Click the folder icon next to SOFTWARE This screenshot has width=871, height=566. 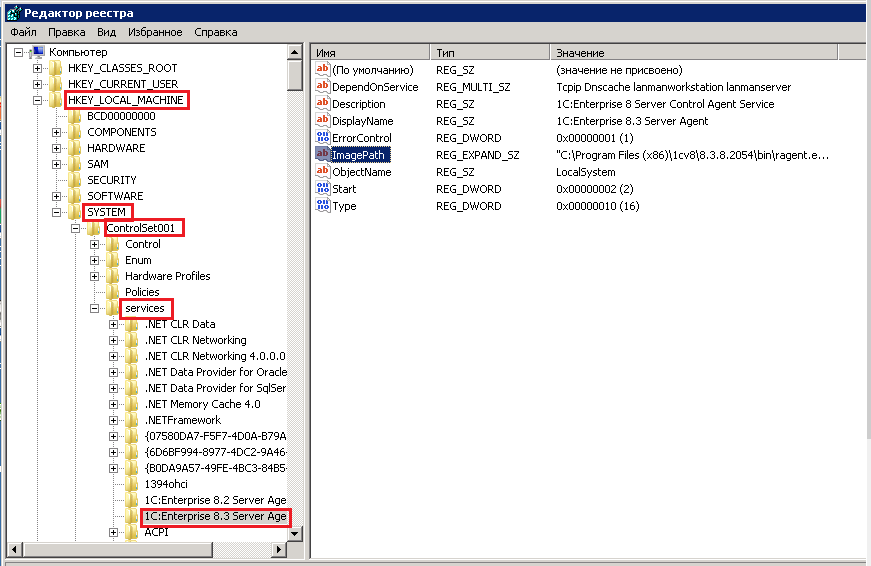coord(75,196)
